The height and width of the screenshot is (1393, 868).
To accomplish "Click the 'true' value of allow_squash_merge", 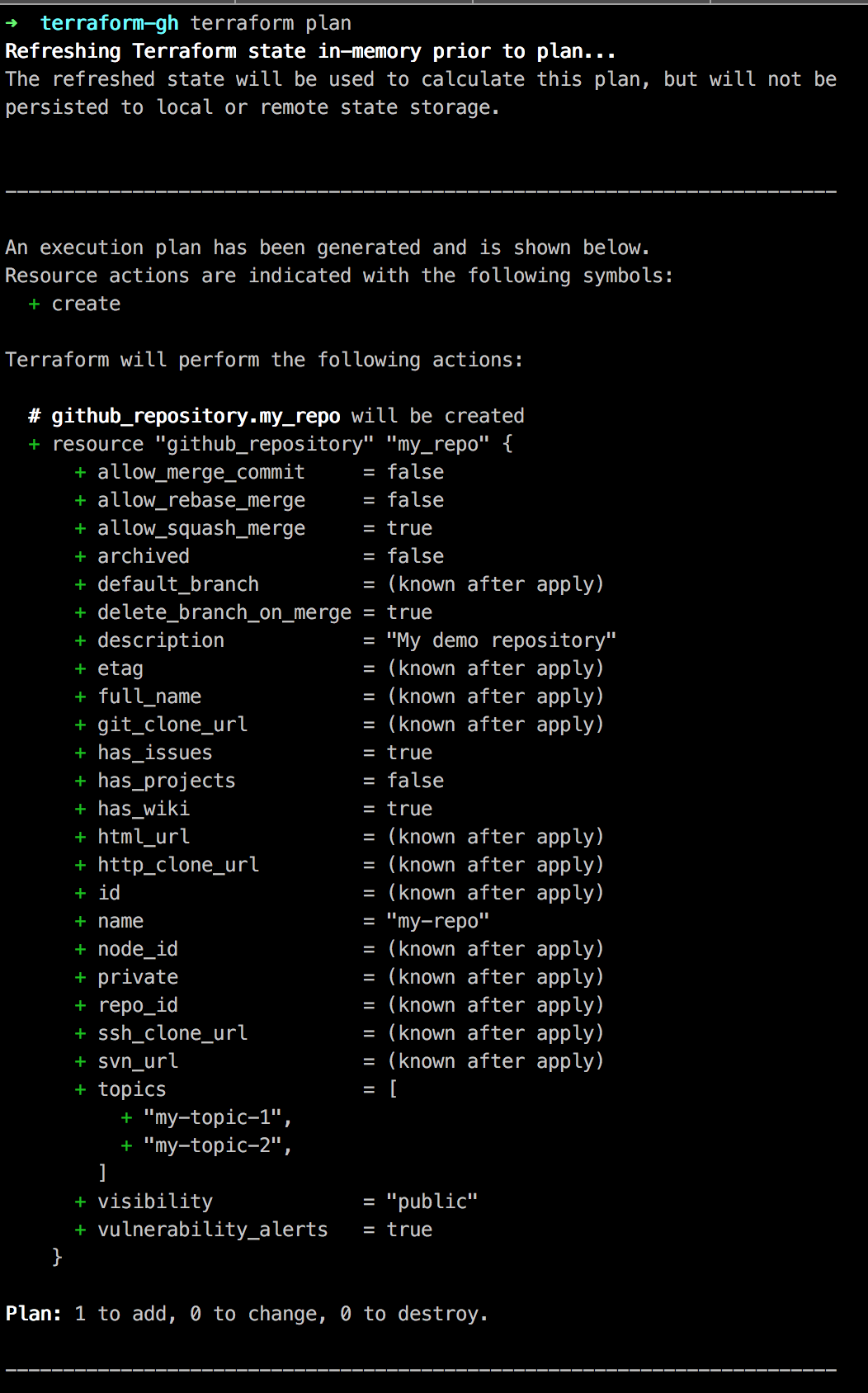I will click(x=410, y=528).
